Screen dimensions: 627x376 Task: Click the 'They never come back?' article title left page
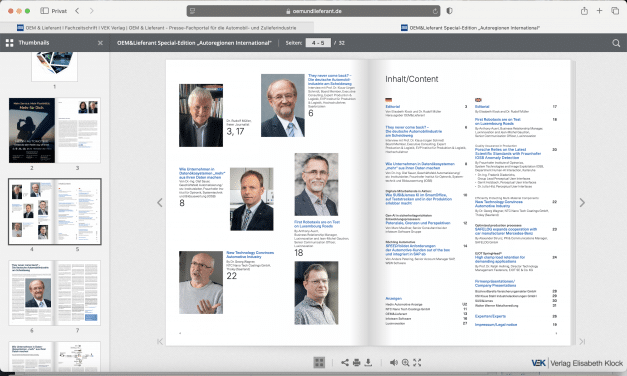(x=330, y=80)
